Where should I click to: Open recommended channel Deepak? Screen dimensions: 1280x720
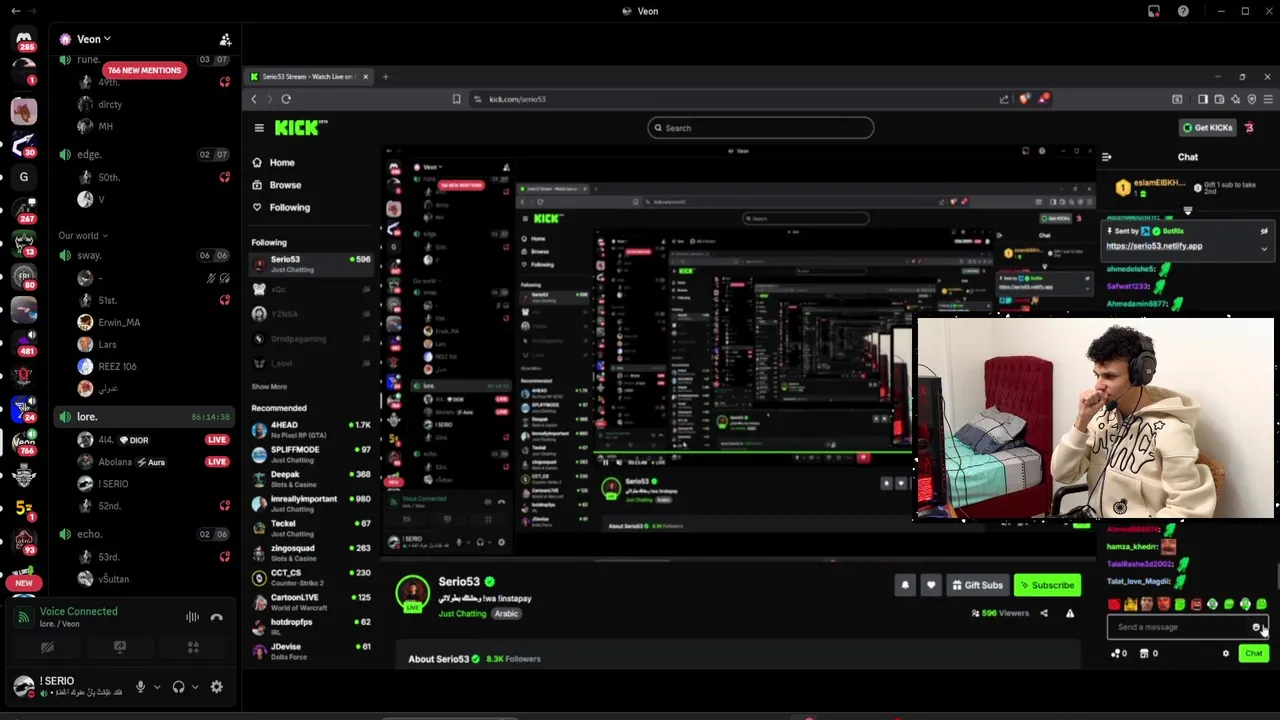(x=311, y=479)
